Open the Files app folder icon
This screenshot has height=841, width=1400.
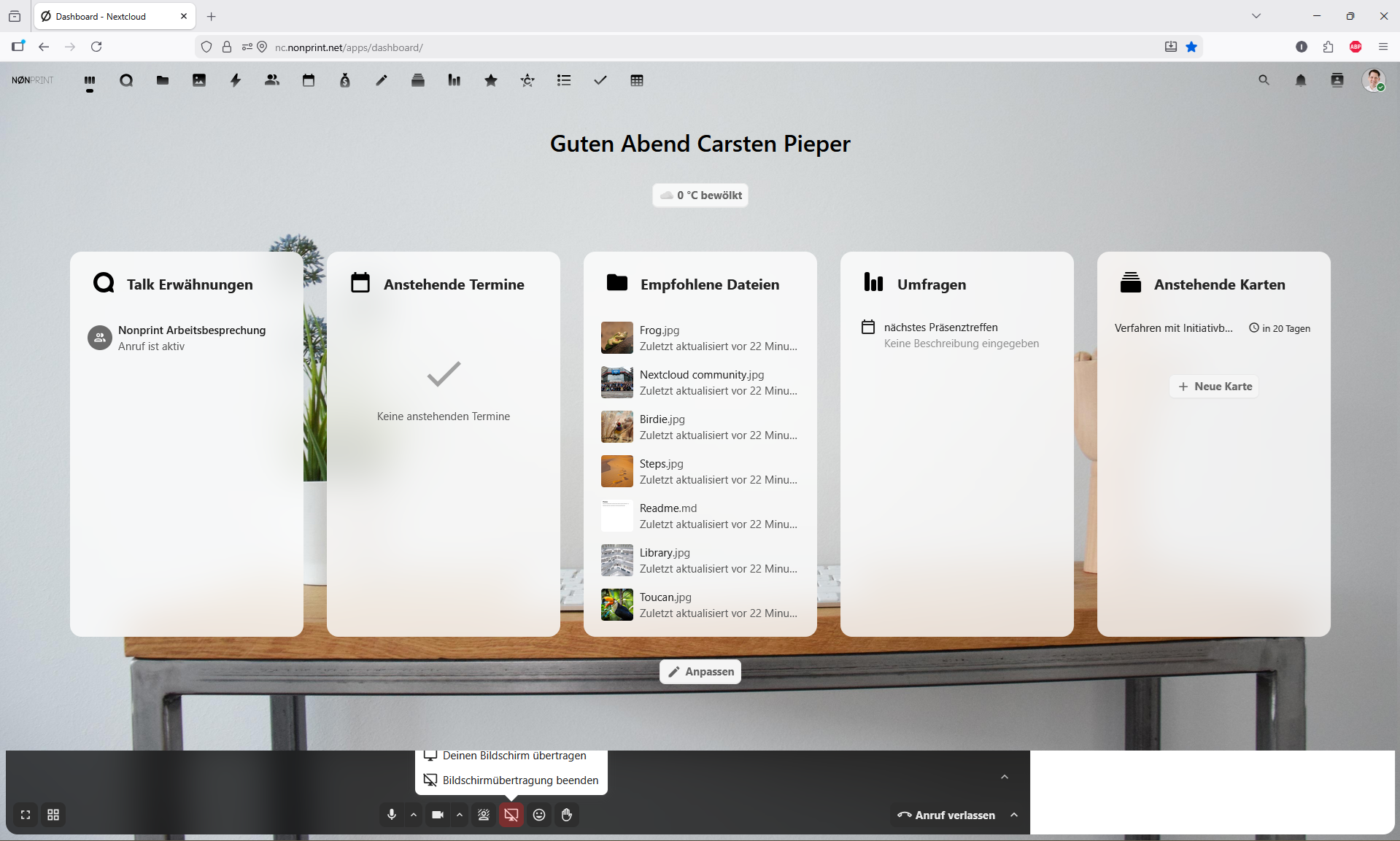[163, 80]
